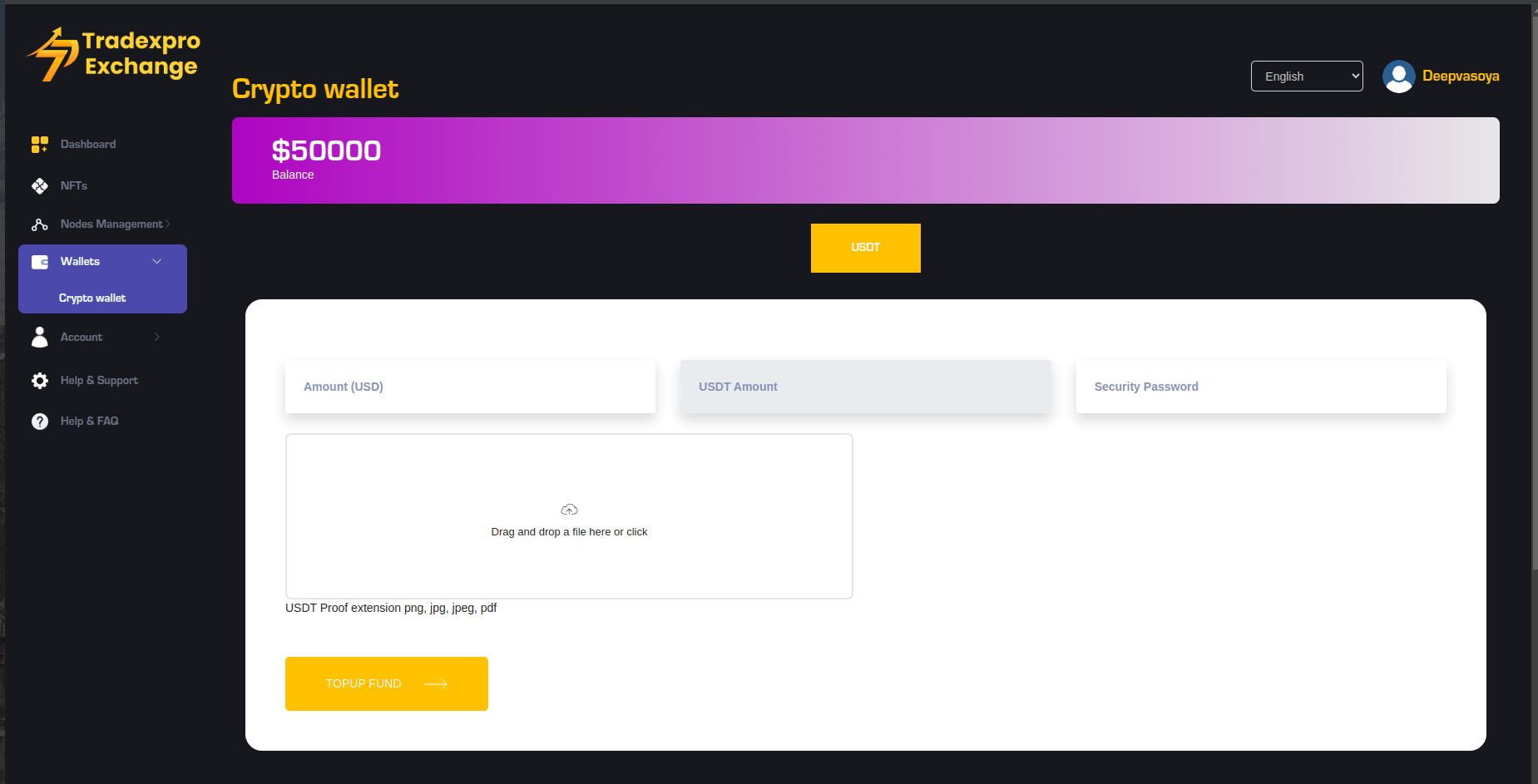Expand the Account submenu chevron
This screenshot has height=784, width=1538.
(157, 337)
